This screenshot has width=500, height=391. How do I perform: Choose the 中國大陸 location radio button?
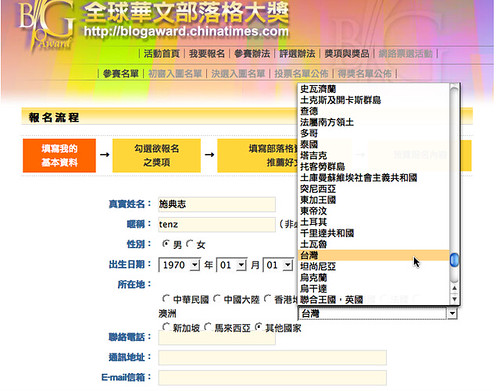coord(216,299)
